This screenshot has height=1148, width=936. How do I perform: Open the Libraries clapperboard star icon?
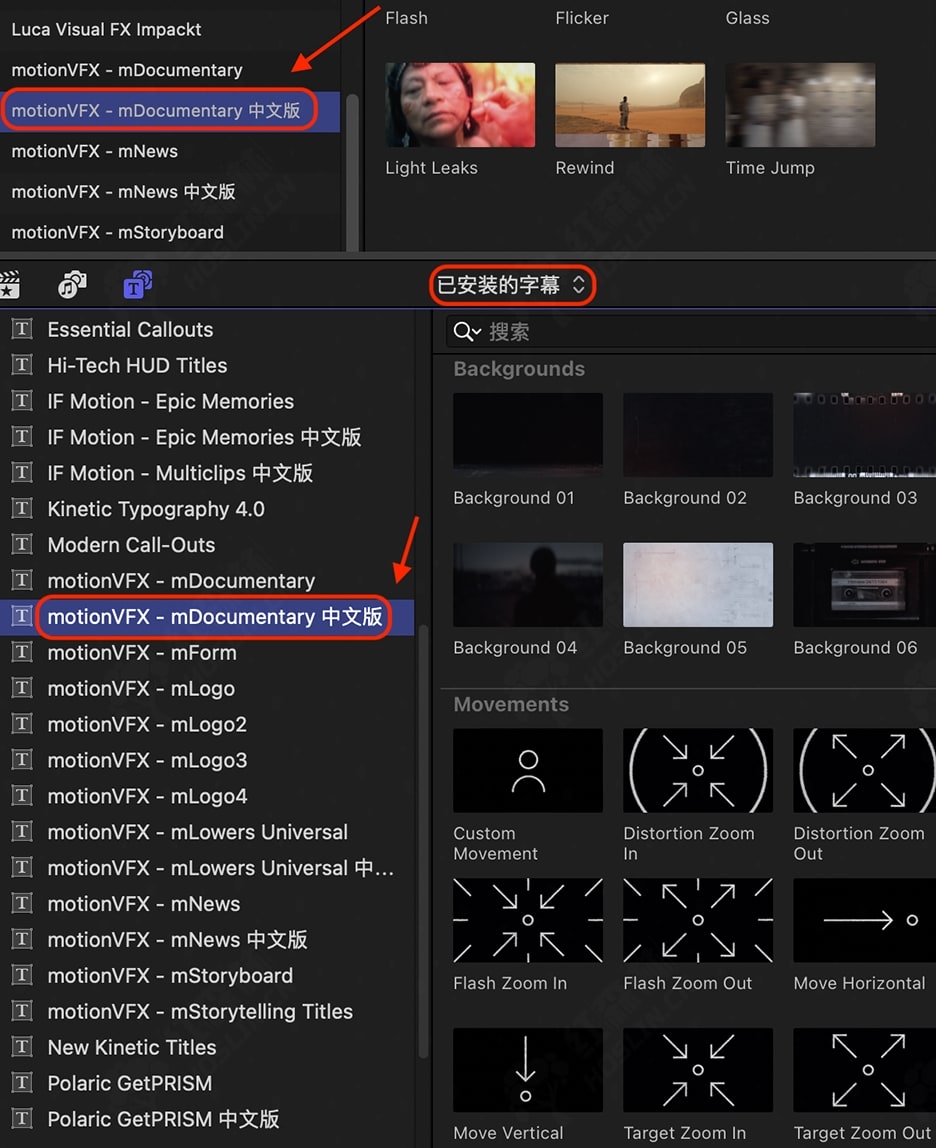(x=10, y=285)
